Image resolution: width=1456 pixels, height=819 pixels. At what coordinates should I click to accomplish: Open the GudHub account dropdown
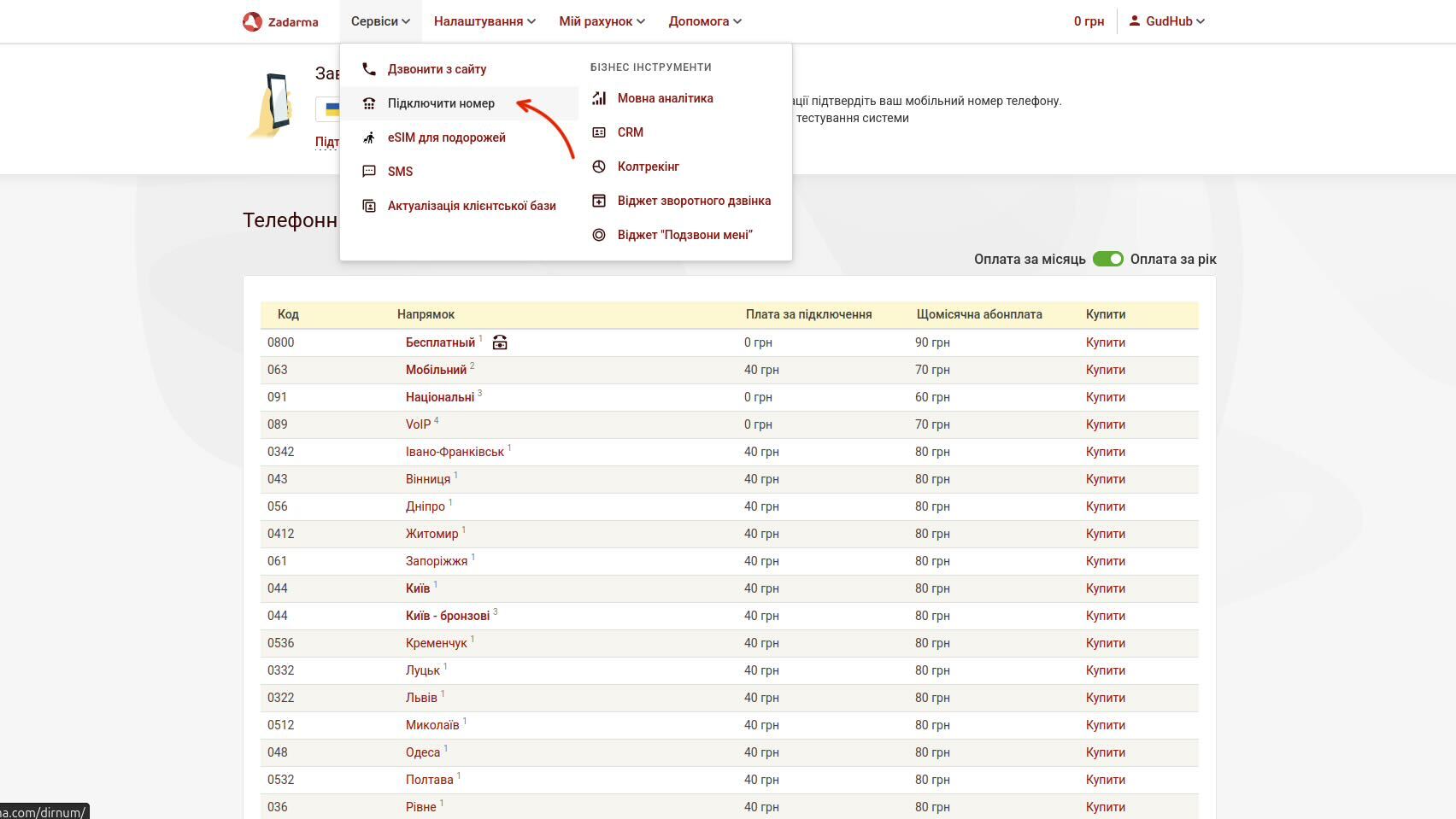(1167, 21)
